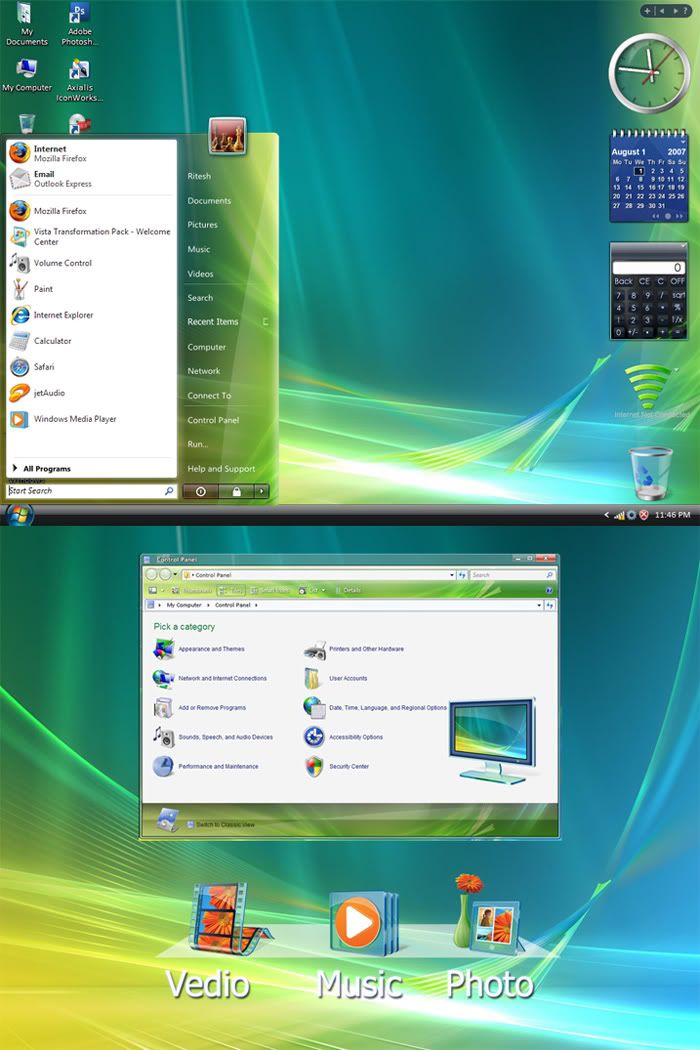The height and width of the screenshot is (1050, 700).
Task: Select Control Panel in Start menu
Action: [213, 421]
